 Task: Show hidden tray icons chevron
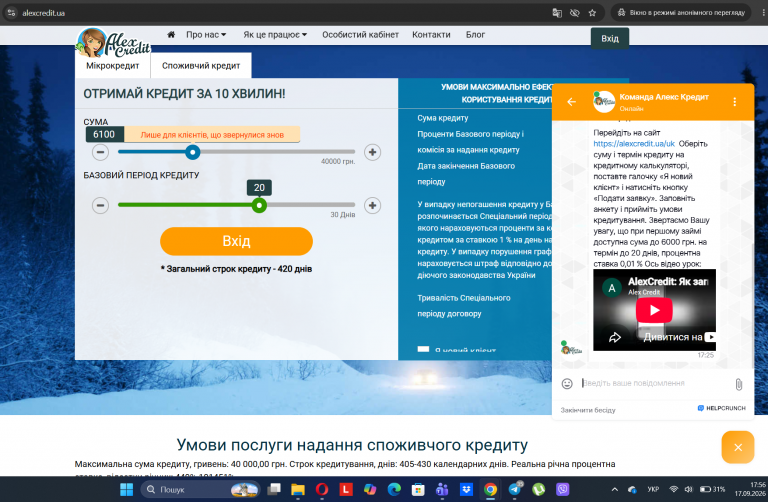[x=615, y=489]
